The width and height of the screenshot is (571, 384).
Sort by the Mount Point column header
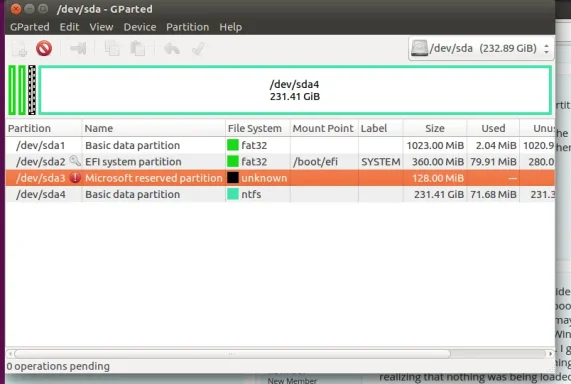tap(324, 128)
